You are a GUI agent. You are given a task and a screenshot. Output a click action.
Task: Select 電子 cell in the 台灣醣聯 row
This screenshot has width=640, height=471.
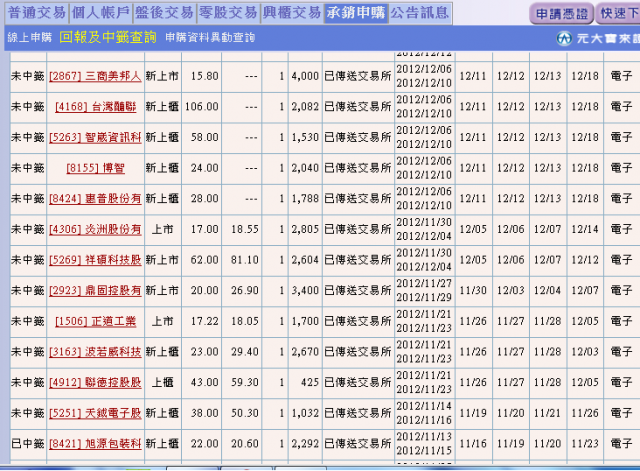pyautogui.click(x=621, y=107)
